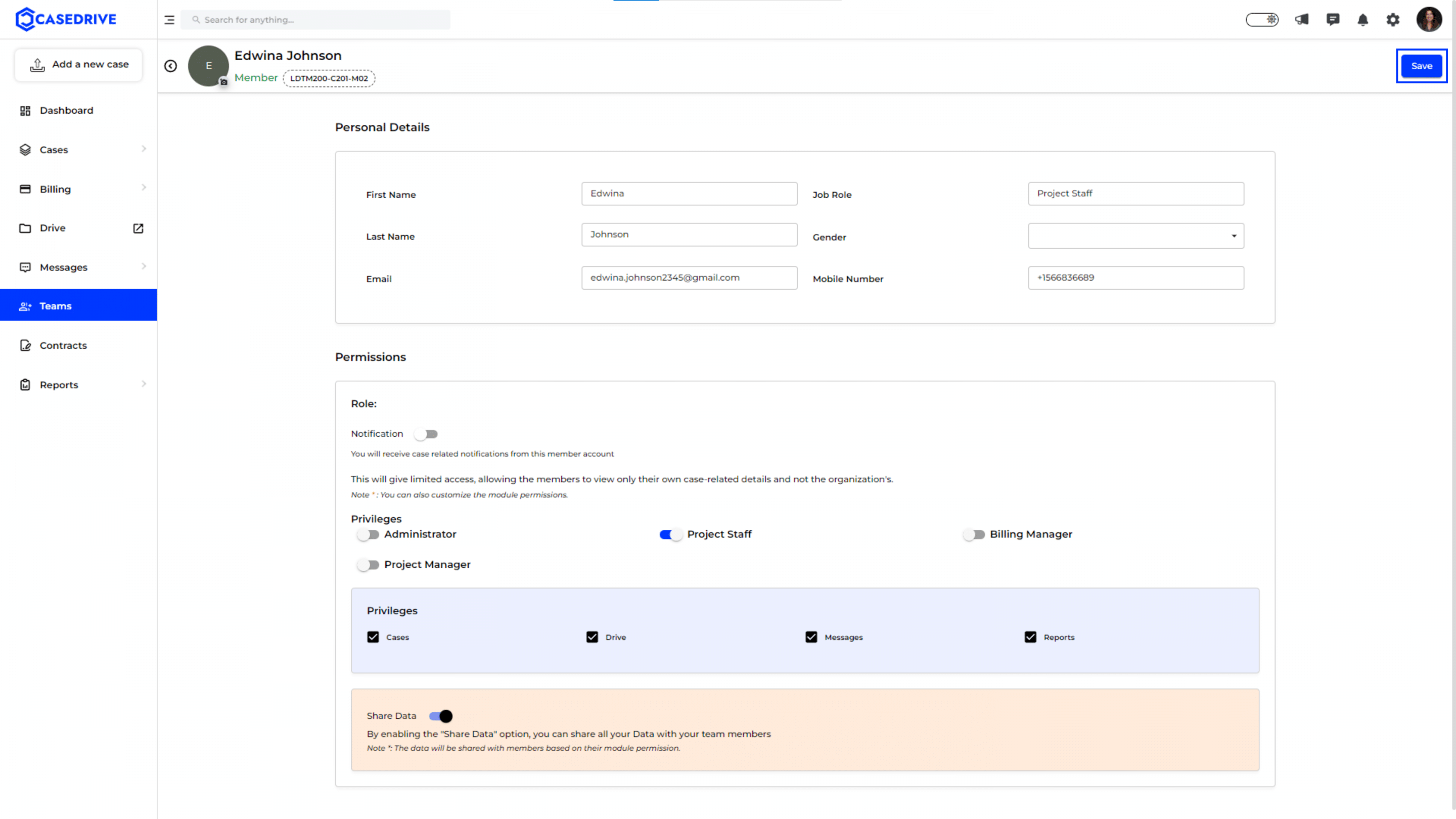Toggle the hamburger menu icon
The width and height of the screenshot is (1456, 819).
169,20
